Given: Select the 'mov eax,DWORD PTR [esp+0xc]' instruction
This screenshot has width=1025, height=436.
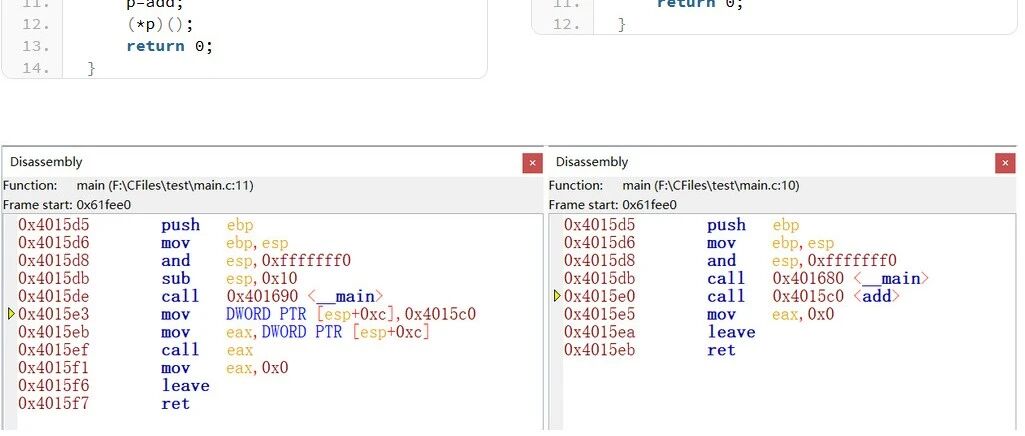Looking at the screenshot, I should pos(295,332).
